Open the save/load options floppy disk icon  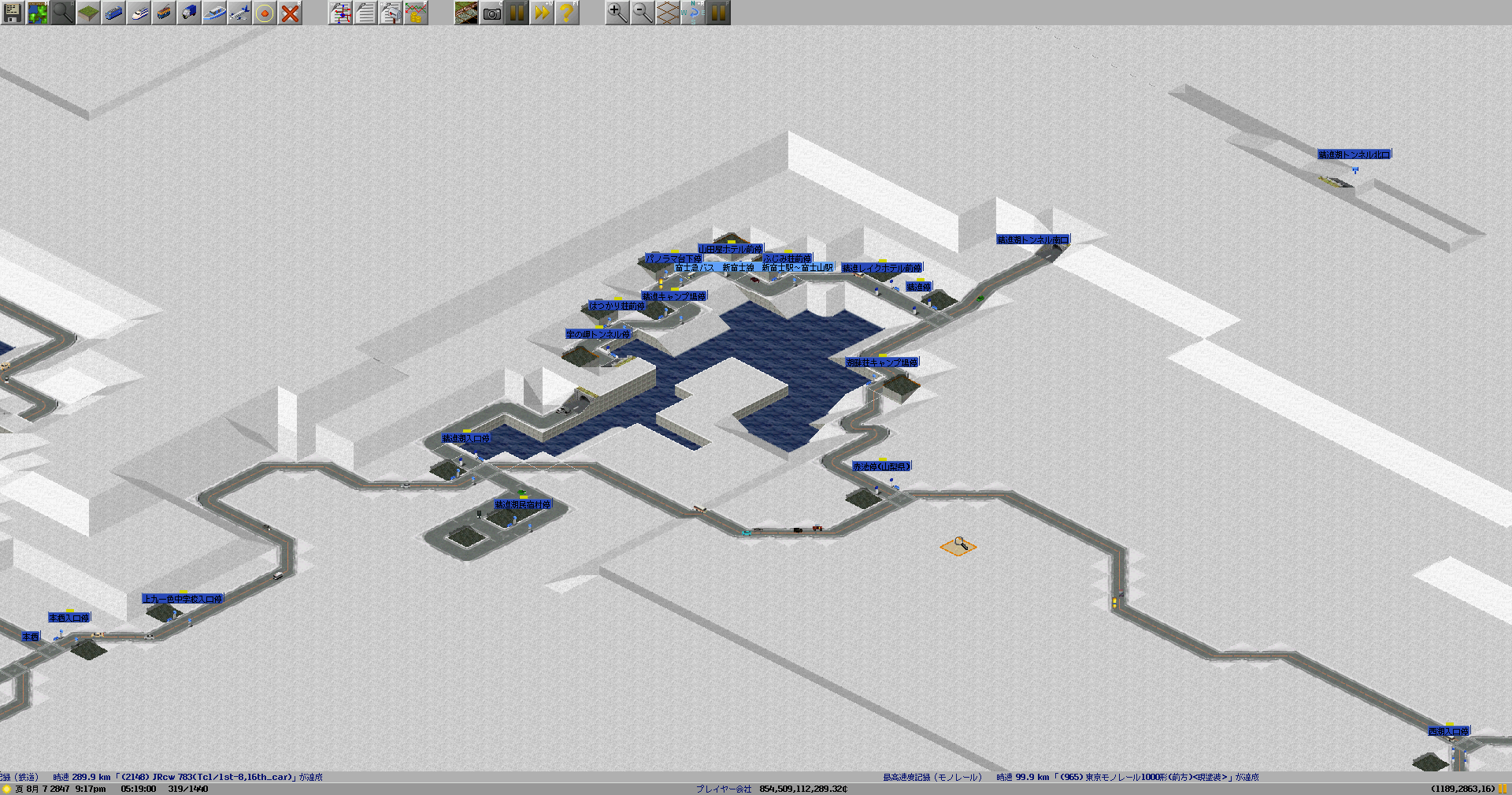pyautogui.click(x=13, y=13)
